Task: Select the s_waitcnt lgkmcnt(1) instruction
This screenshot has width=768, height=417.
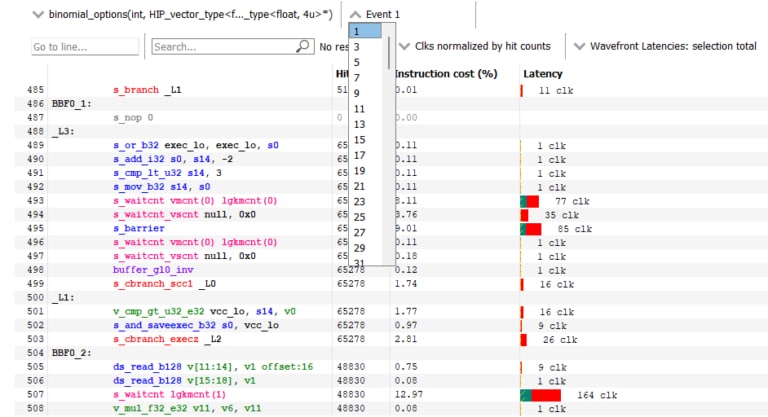Action: tap(169, 394)
